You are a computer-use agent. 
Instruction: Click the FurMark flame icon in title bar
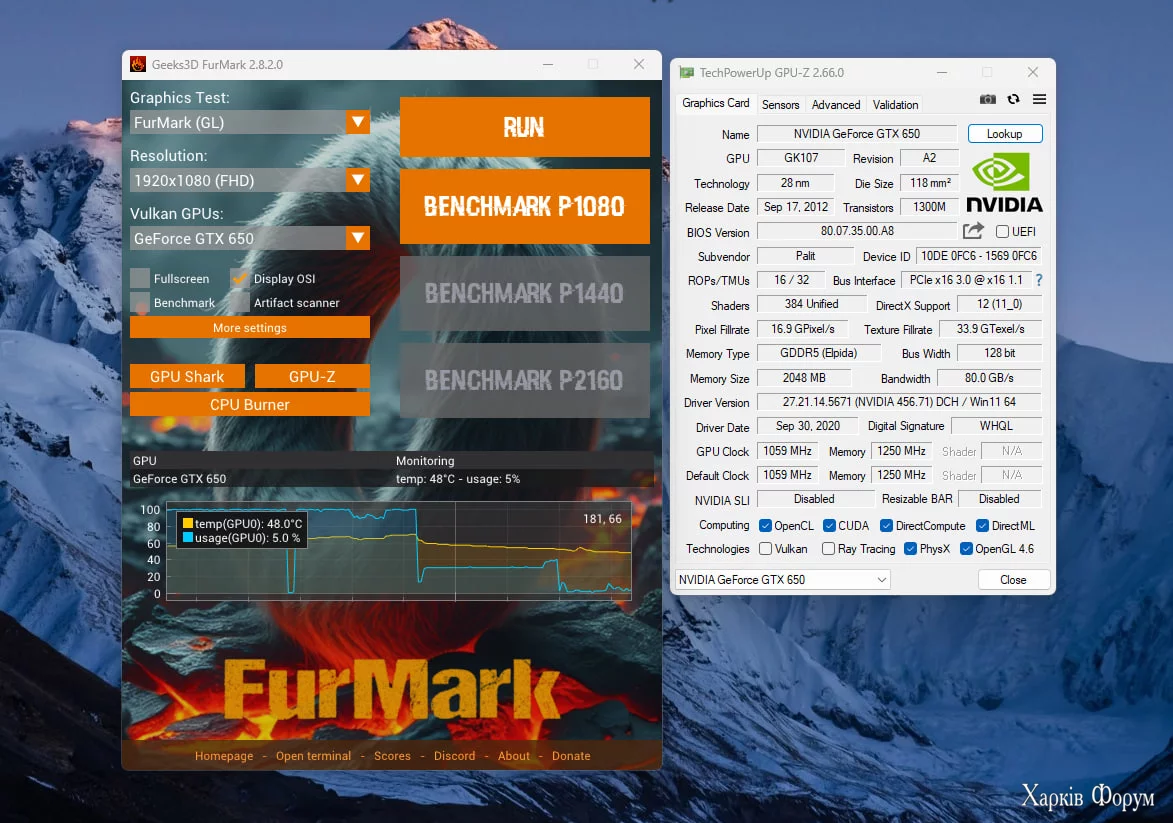point(138,64)
